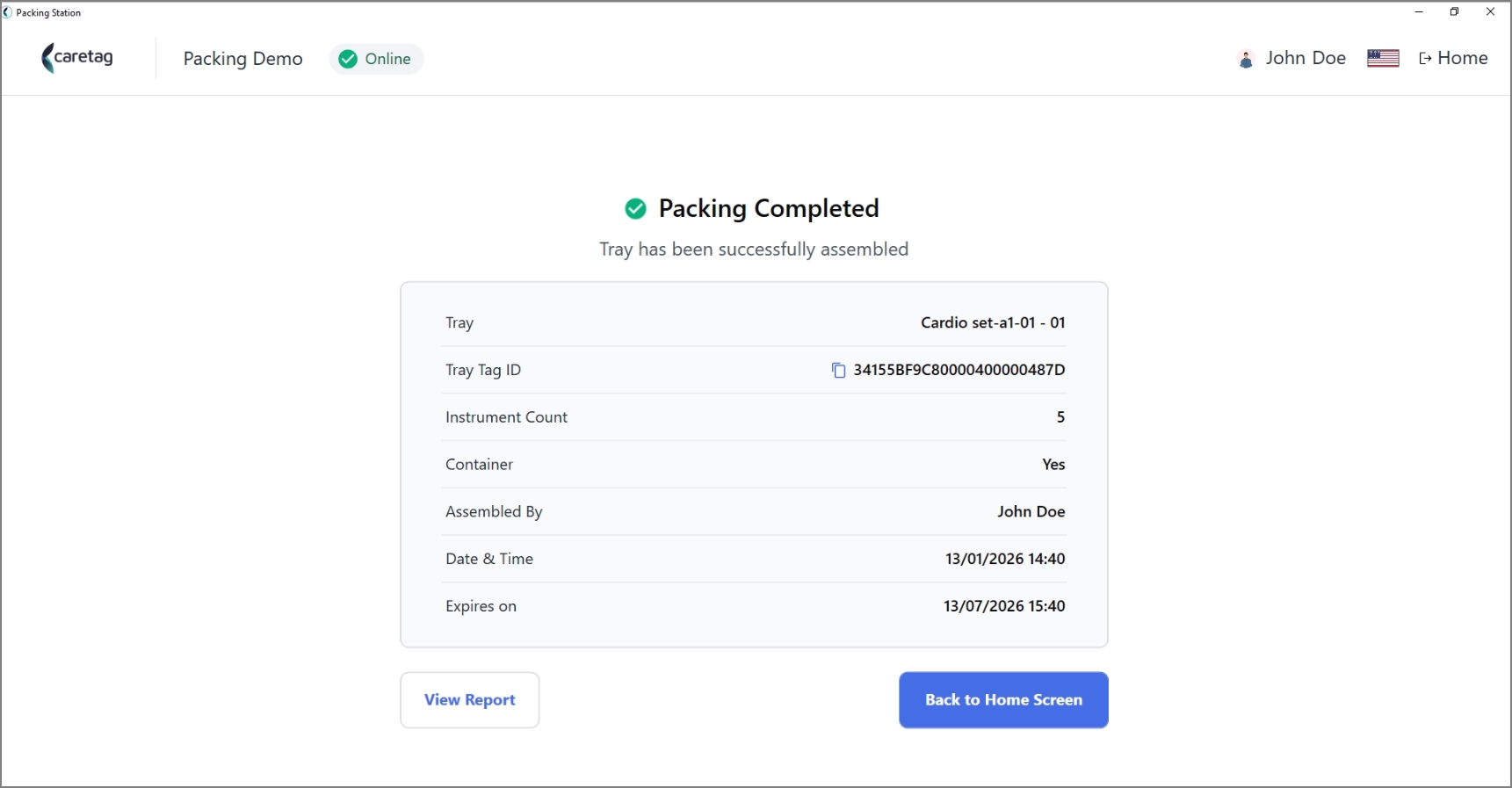Click the Packing Station title bar icon
The image size is (1512, 788).
[8, 12]
